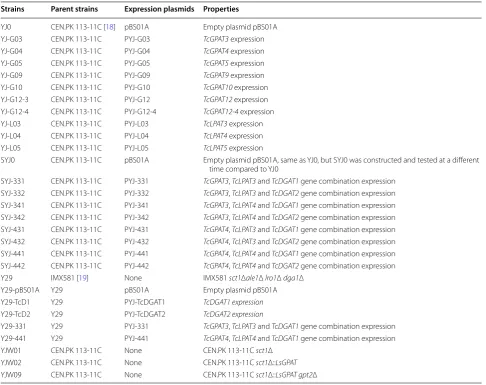This screenshot has width=486, height=385.
Task: Select the YJ-G03 strain cell
Action: [x=11, y=39]
